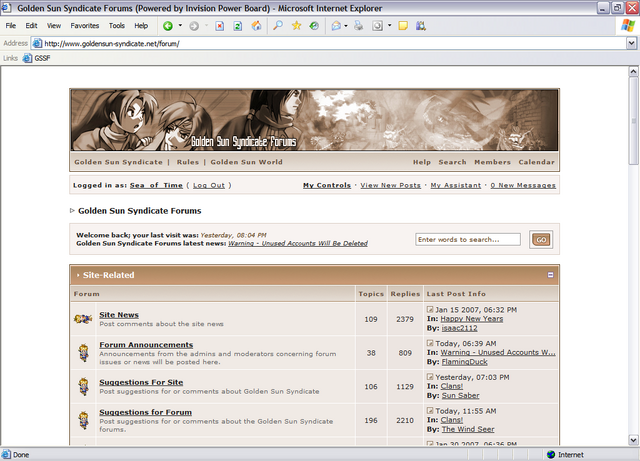Open the Favorites star toolbar icon

click(296, 26)
